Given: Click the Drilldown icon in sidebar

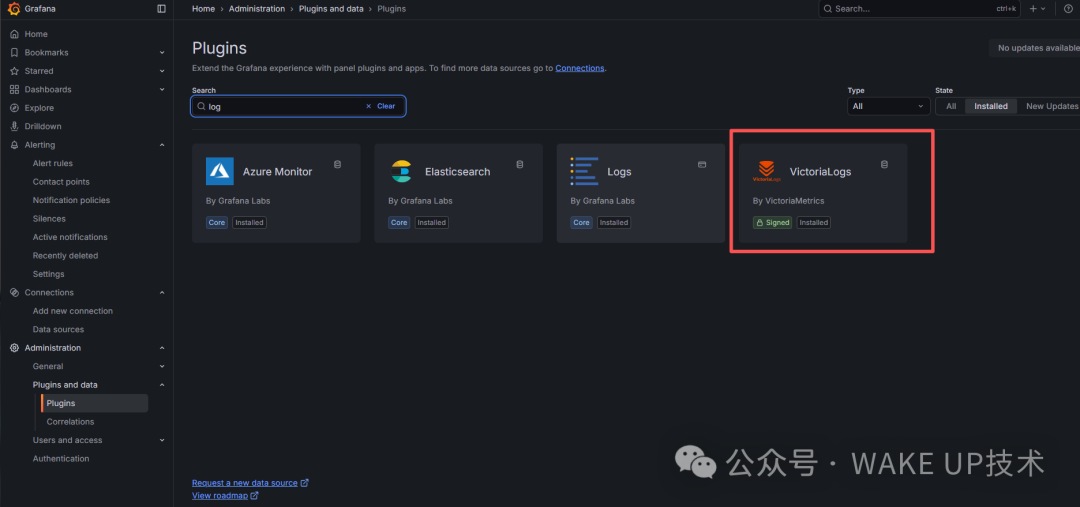Looking at the screenshot, I should (14, 126).
